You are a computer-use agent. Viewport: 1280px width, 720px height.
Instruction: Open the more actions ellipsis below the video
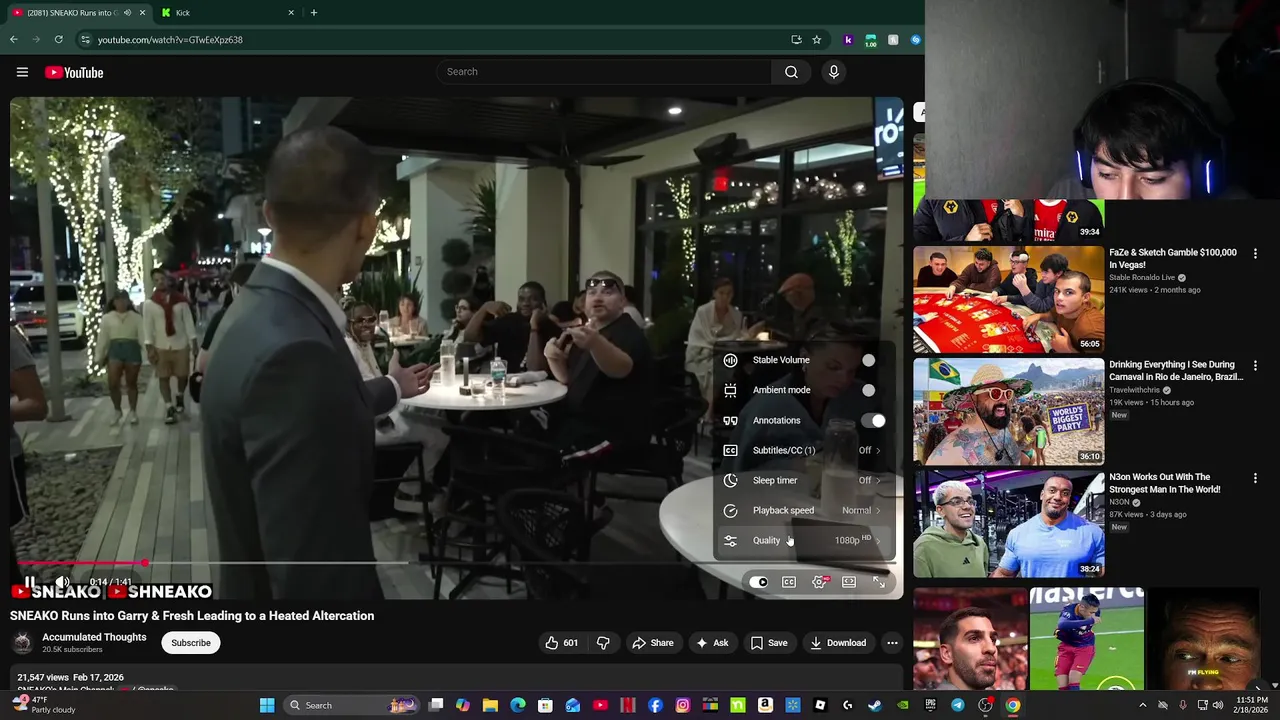tap(892, 643)
